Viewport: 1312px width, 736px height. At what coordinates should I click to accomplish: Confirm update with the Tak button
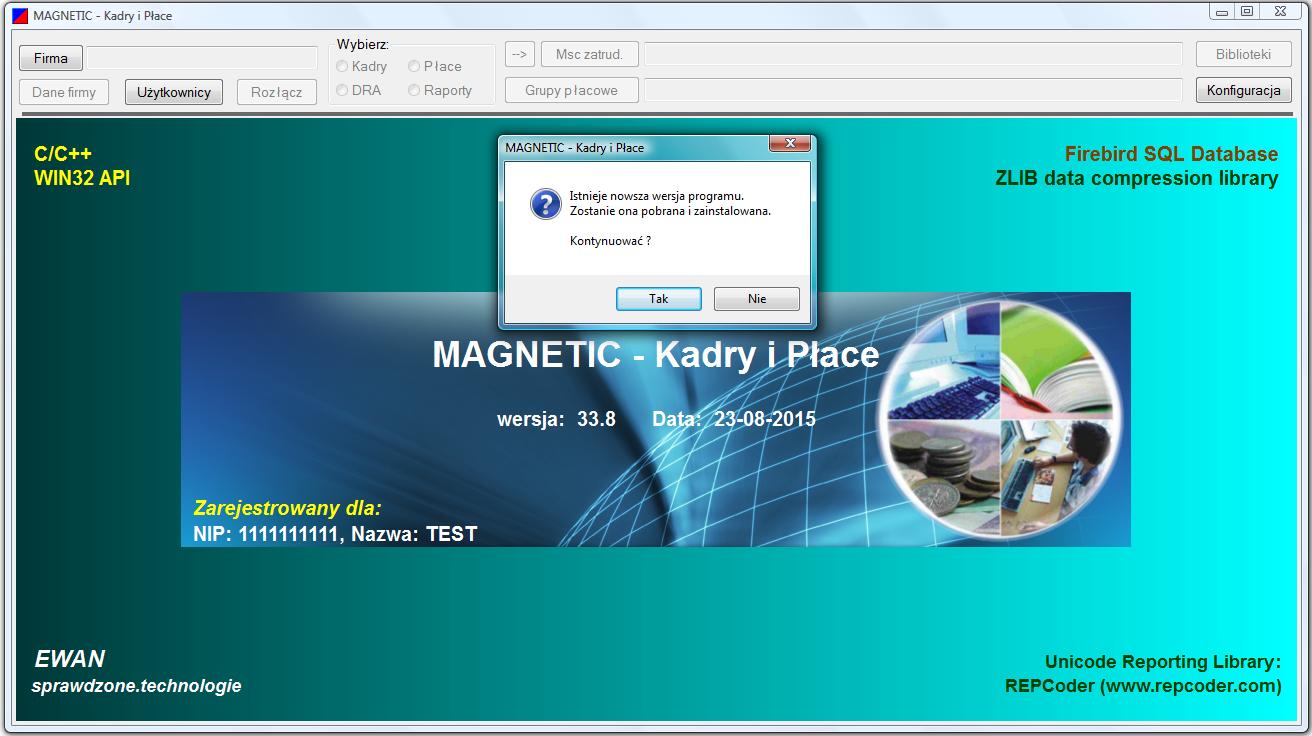658,299
